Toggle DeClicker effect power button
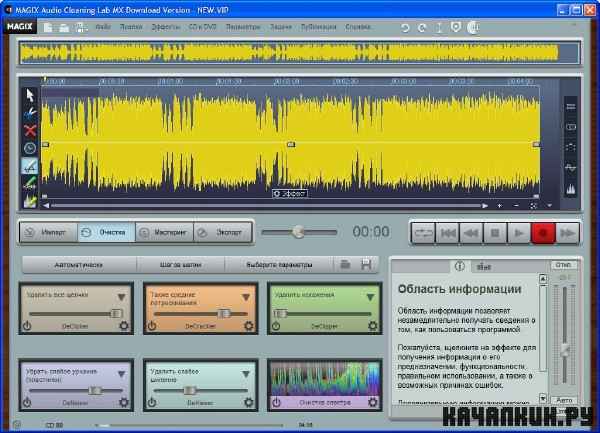 [27, 326]
